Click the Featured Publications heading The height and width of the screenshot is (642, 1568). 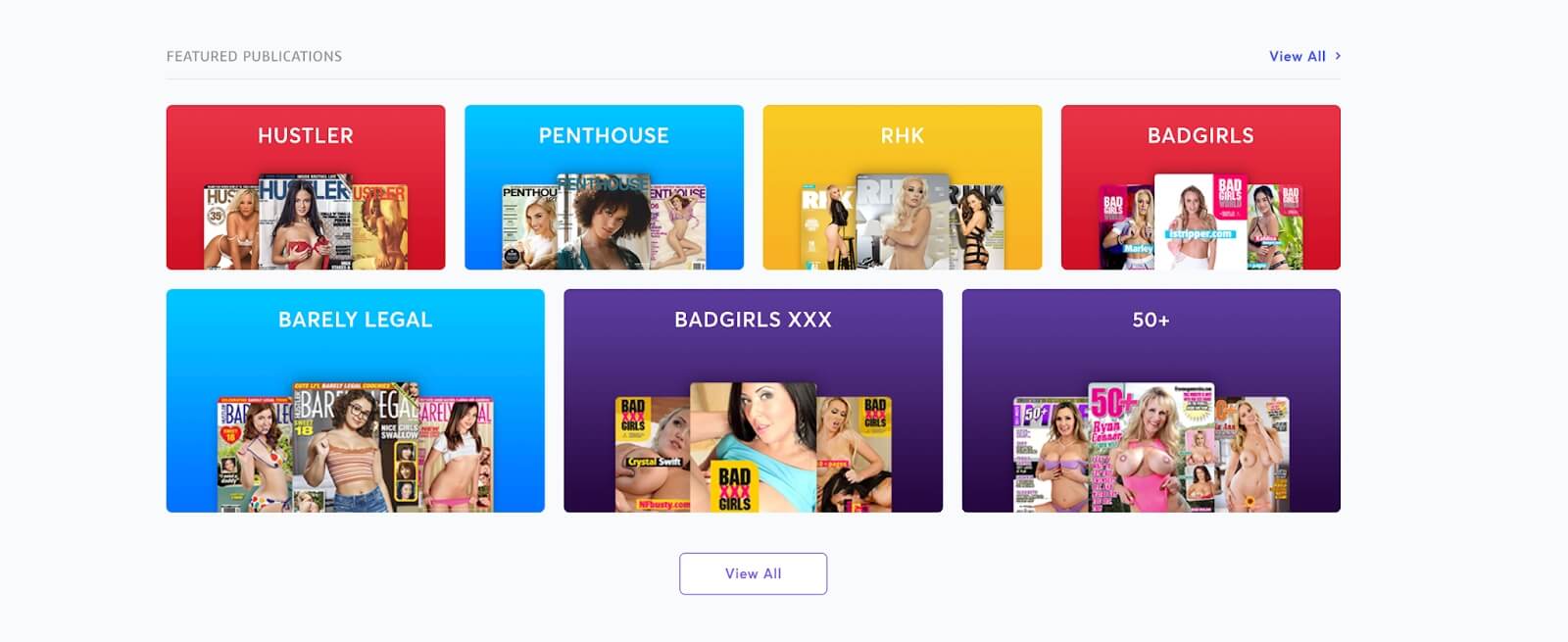point(254,56)
